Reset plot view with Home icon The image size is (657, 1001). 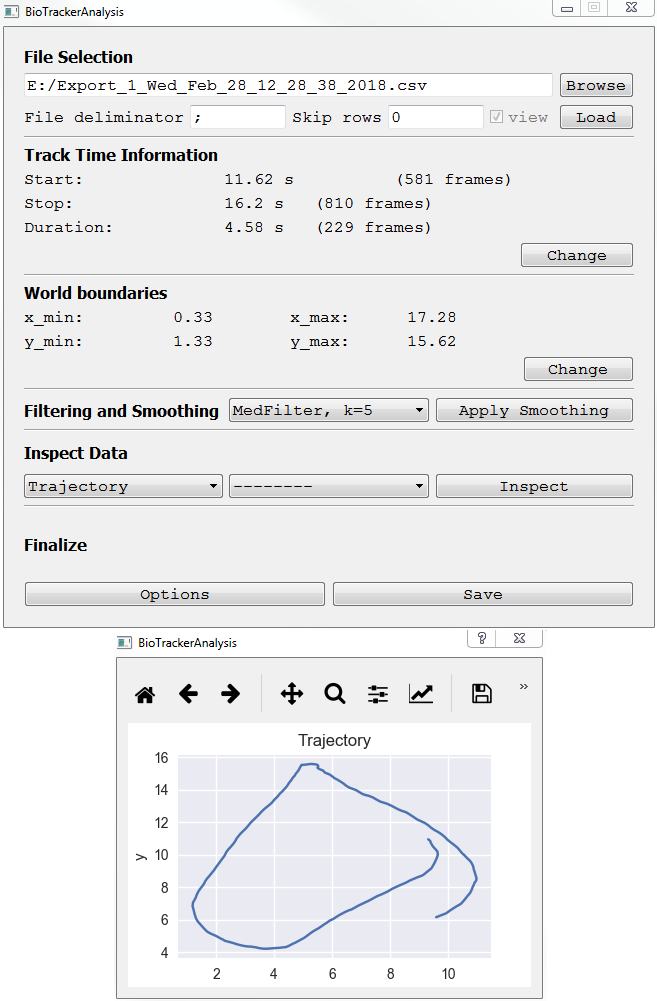pos(145,695)
